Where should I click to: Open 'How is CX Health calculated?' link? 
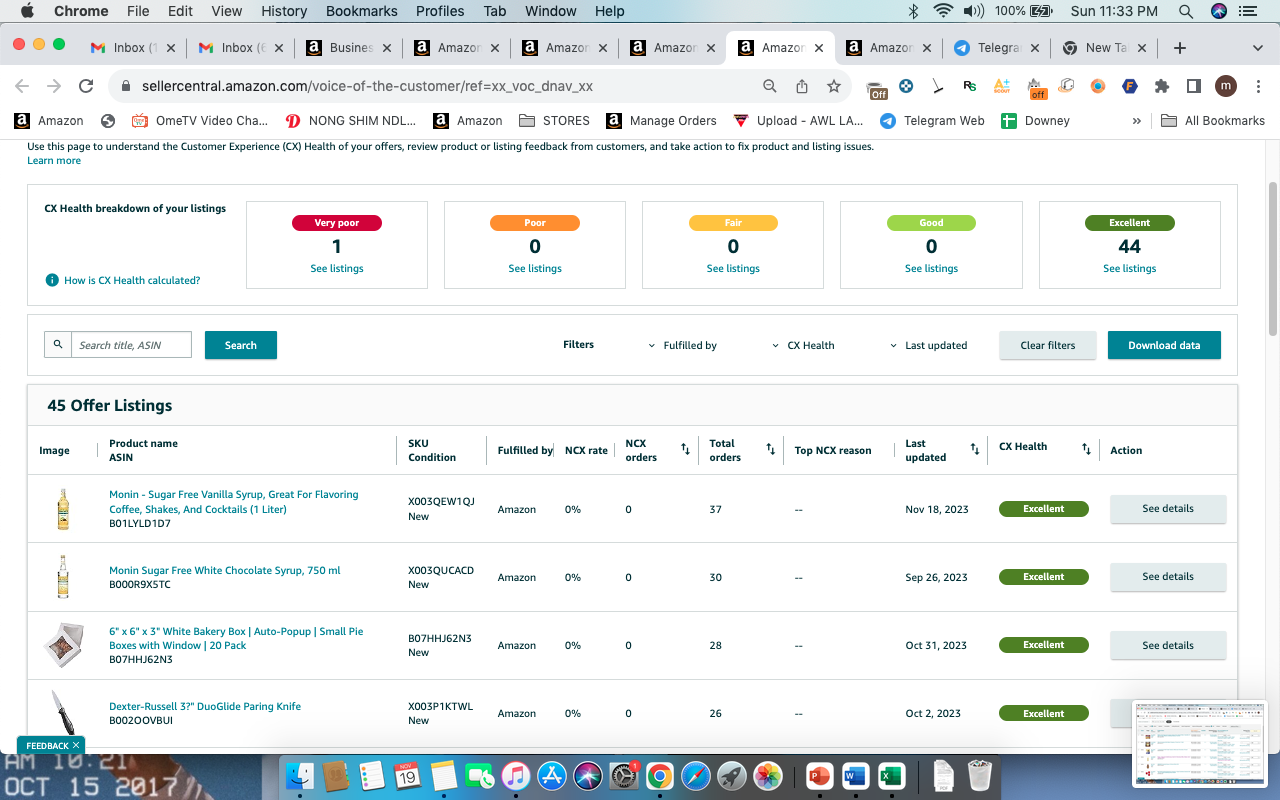point(132,280)
